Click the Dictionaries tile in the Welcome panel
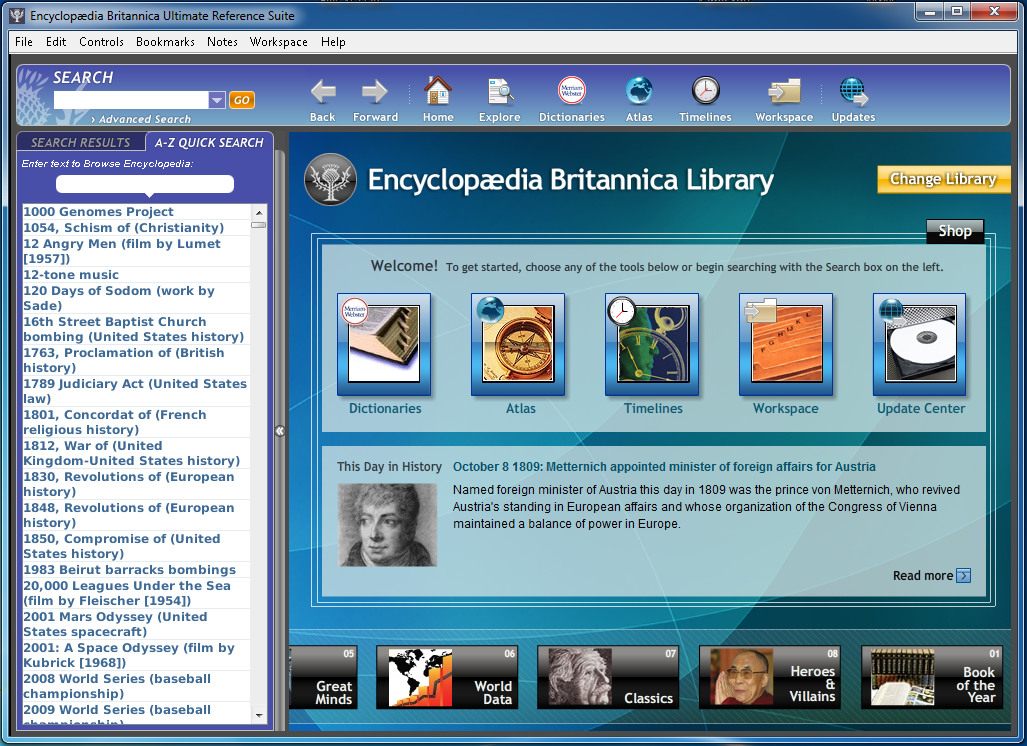Image resolution: width=1027 pixels, height=746 pixels. (384, 344)
